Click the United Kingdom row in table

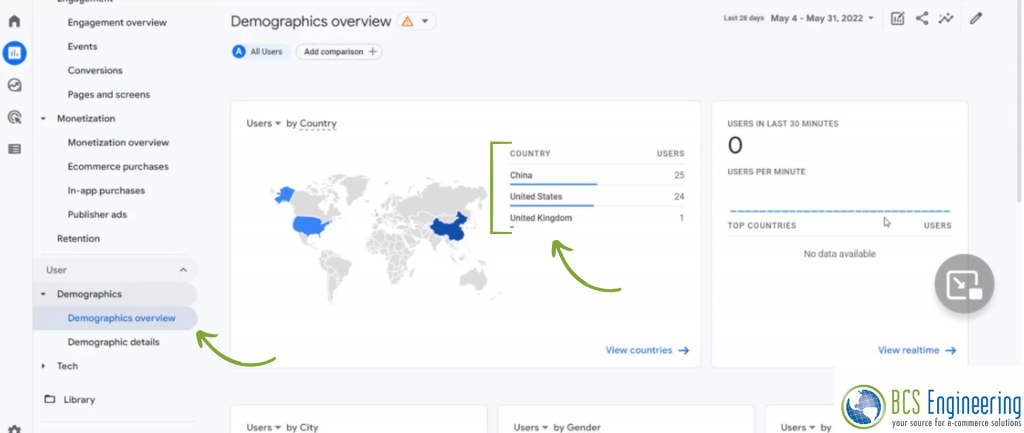(x=597, y=218)
